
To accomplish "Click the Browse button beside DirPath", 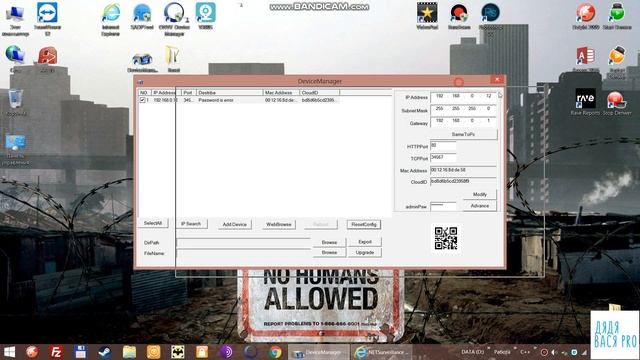I will click(x=329, y=242).
